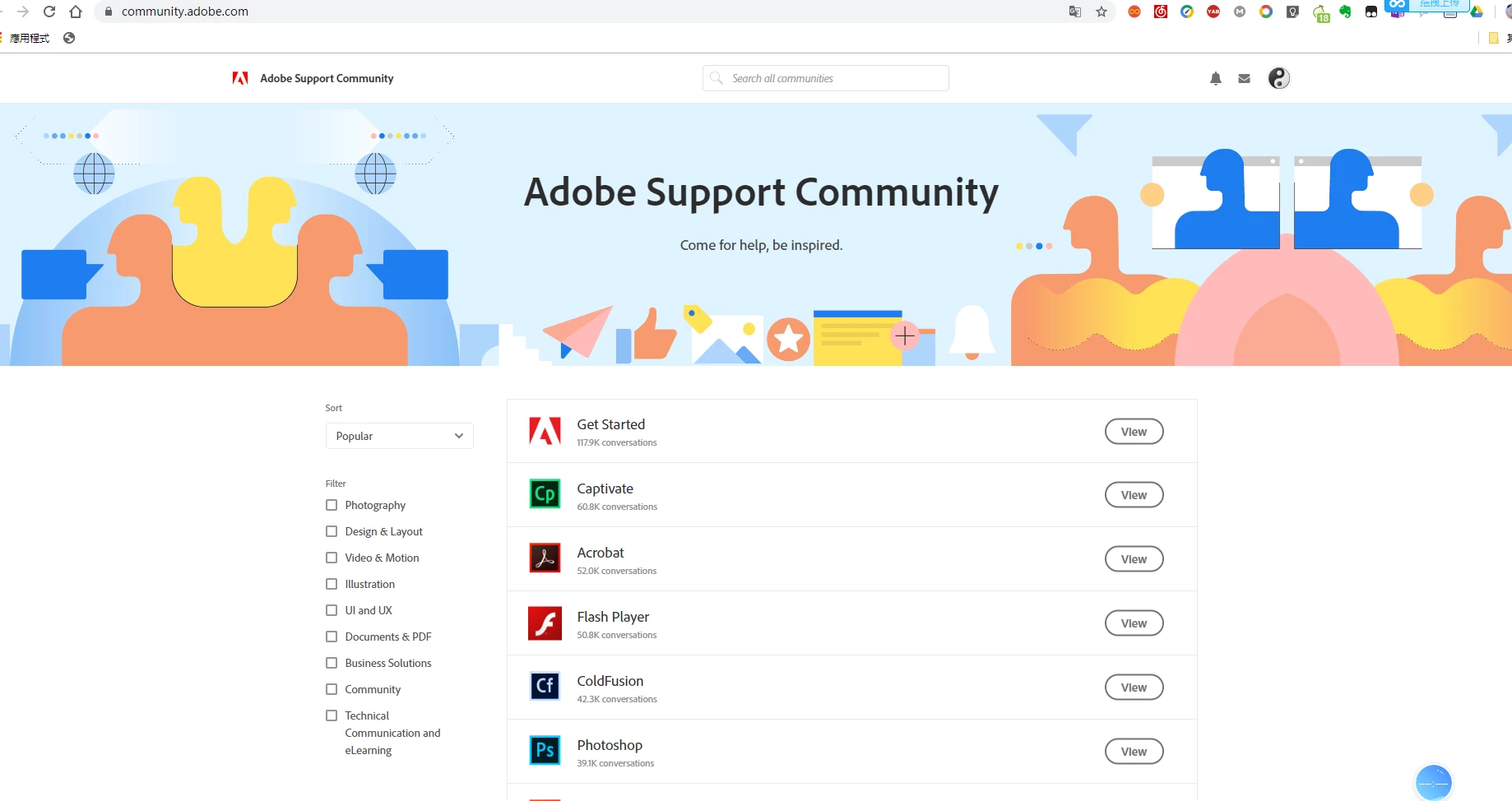Open the red YAB extension icon
The width and height of the screenshot is (1512, 801).
pos(1213,12)
